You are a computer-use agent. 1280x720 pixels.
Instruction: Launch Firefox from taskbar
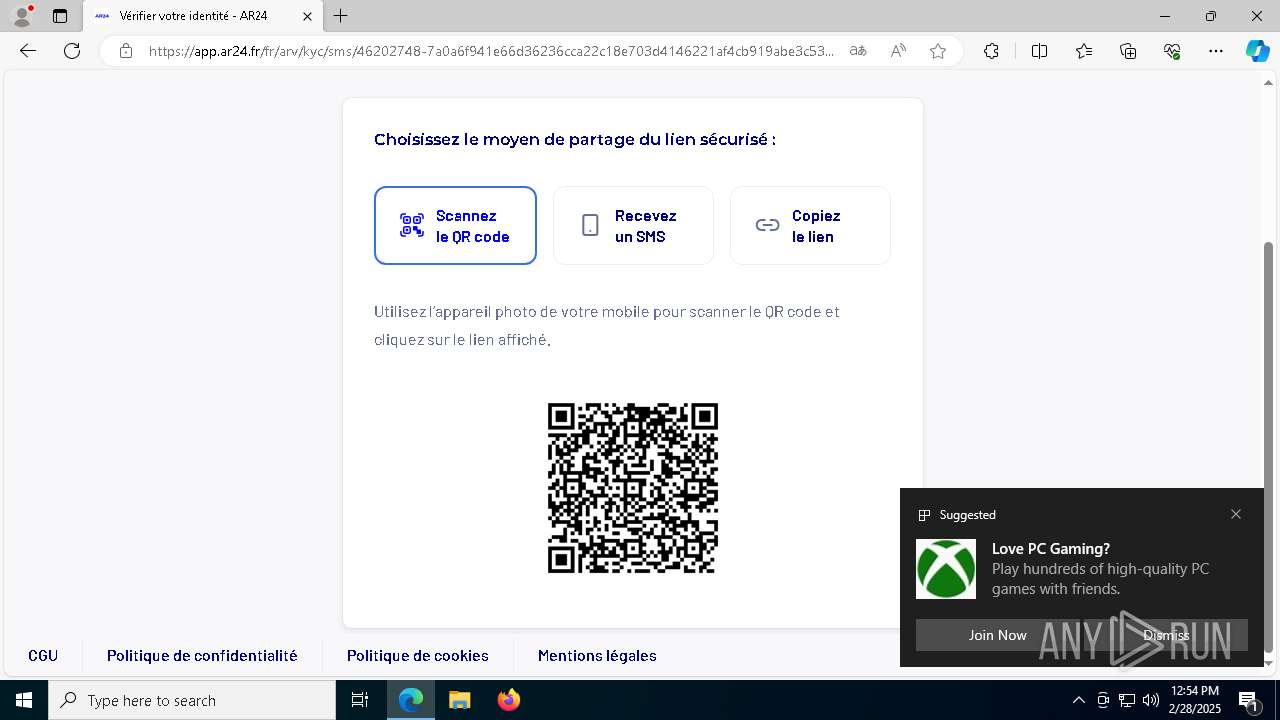point(508,700)
